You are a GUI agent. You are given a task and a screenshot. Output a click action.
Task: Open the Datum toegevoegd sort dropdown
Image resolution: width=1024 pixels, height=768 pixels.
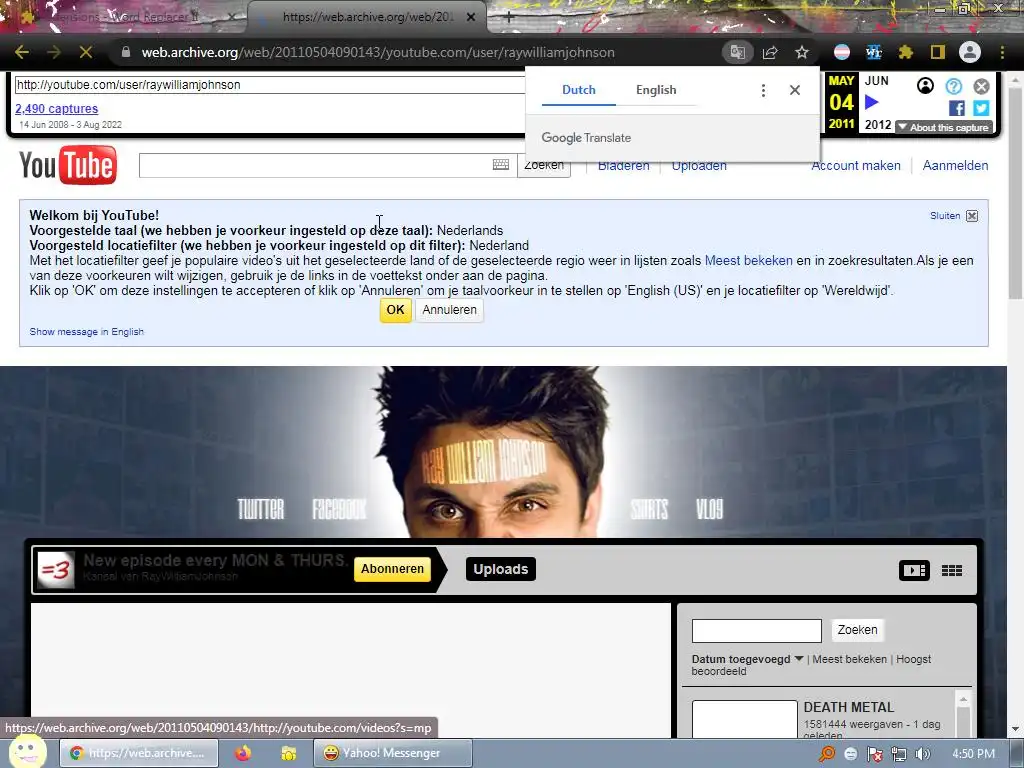(x=747, y=659)
